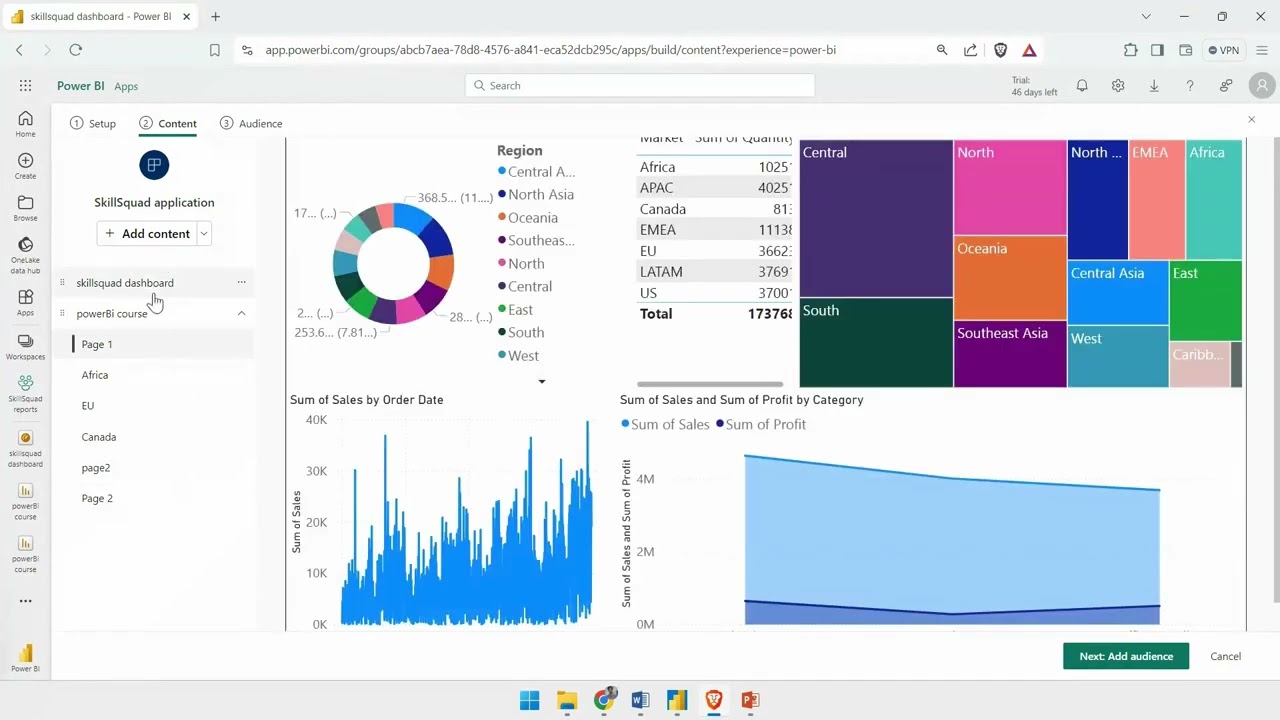
Task: Open notifications bell
Action: (1082, 86)
